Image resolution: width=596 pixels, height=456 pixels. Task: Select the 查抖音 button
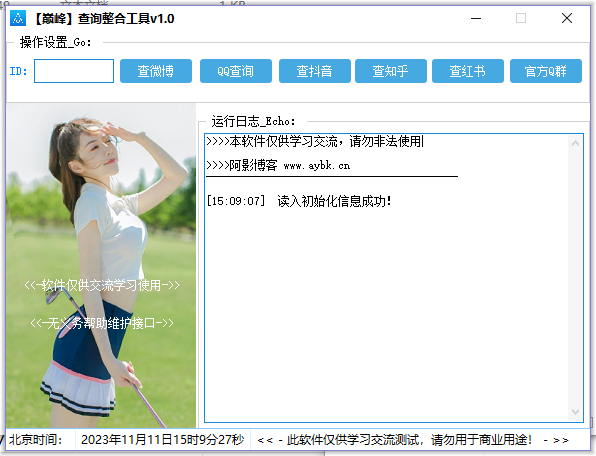315,71
